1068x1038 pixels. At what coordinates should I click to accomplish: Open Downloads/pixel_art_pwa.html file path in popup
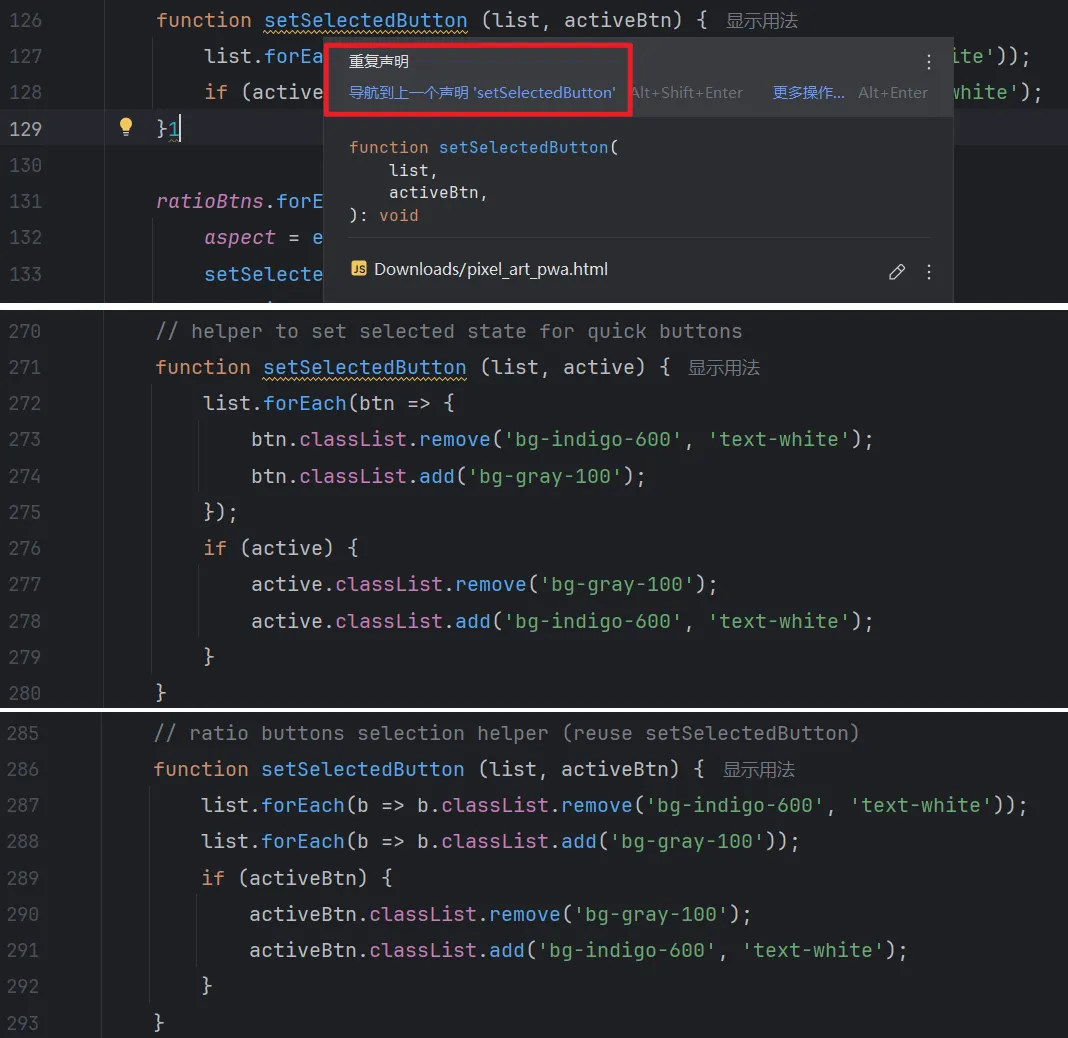(x=490, y=269)
